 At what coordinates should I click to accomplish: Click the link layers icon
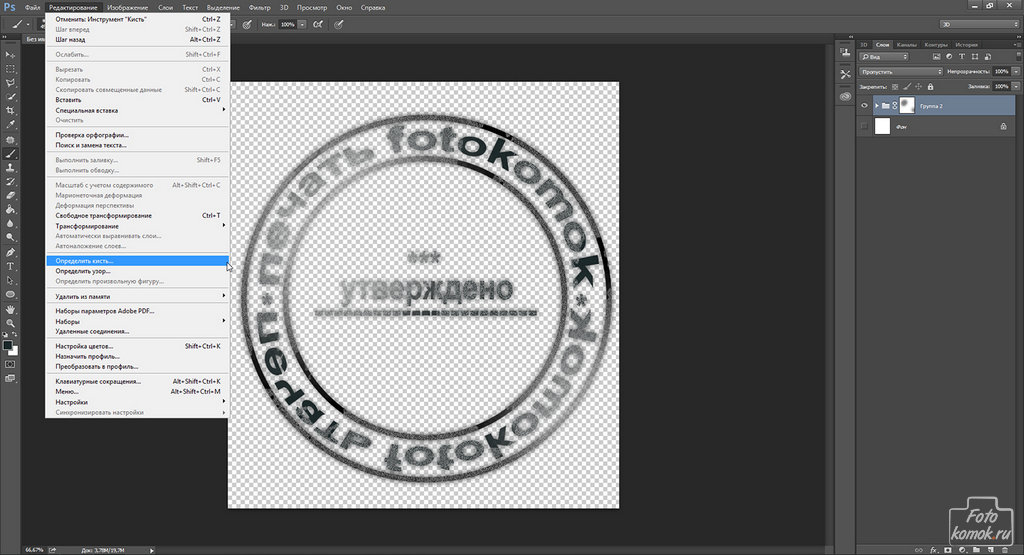920,550
